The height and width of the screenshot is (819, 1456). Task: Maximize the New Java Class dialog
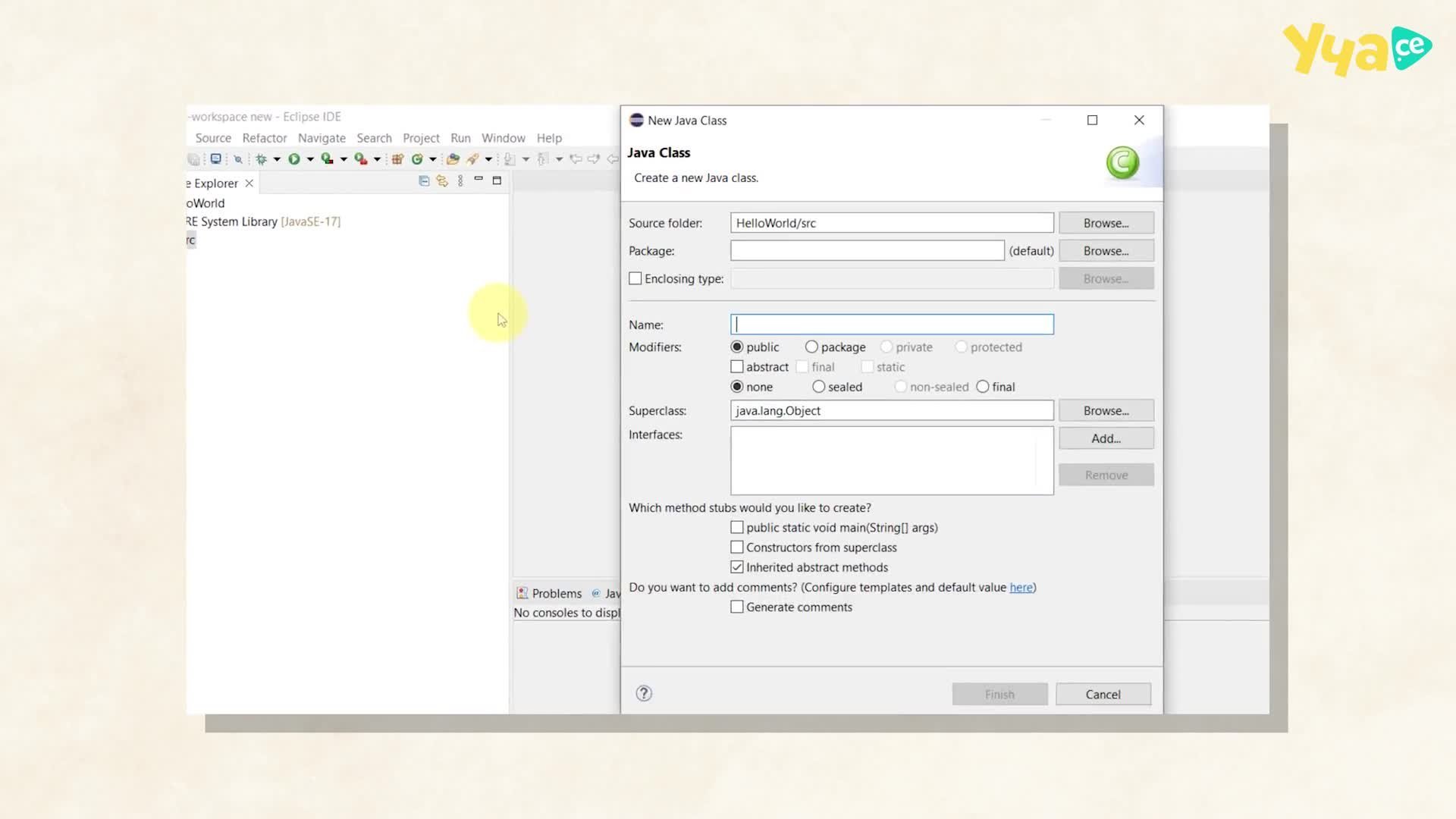pyautogui.click(x=1092, y=120)
